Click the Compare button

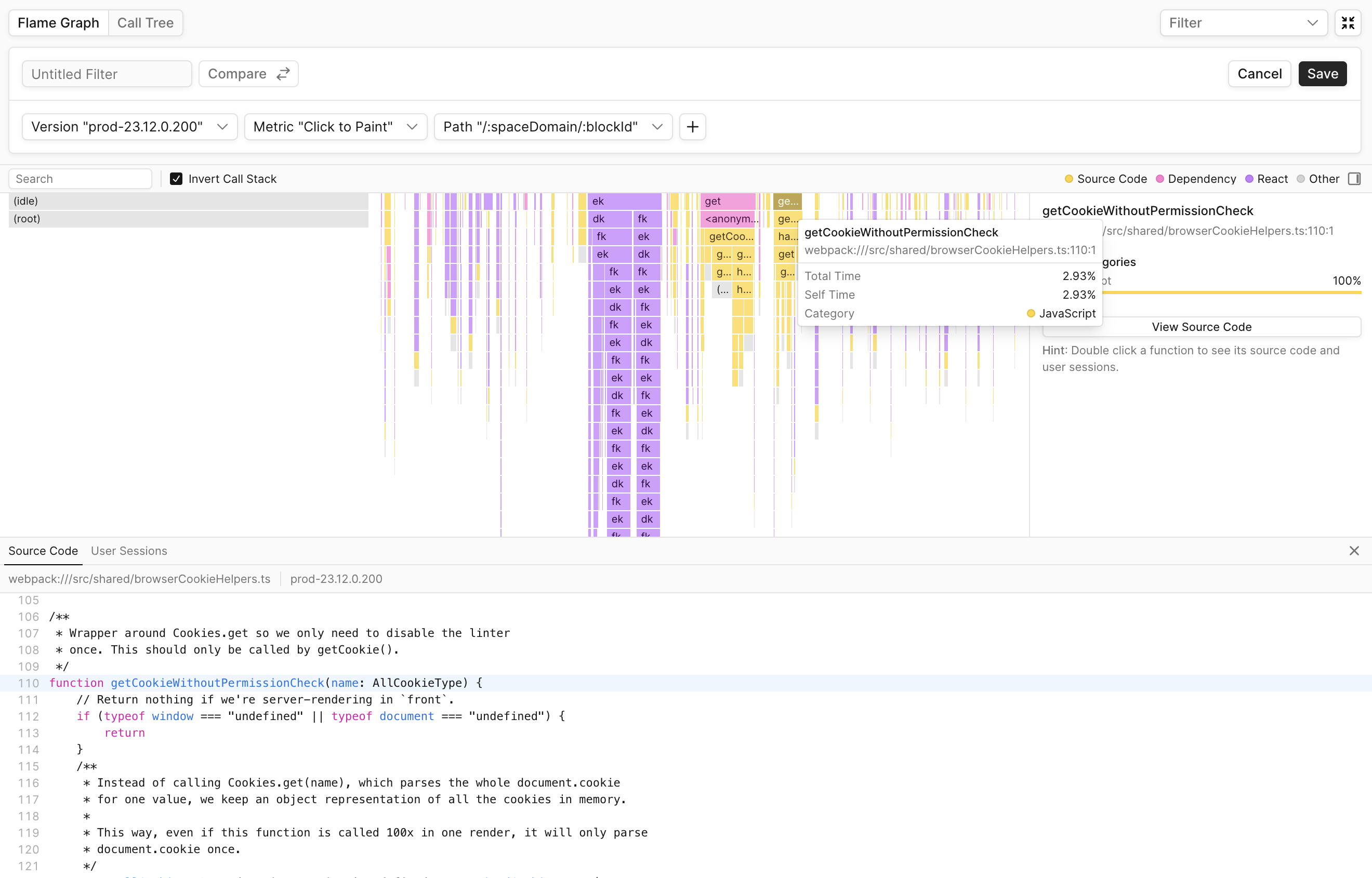pyautogui.click(x=248, y=74)
